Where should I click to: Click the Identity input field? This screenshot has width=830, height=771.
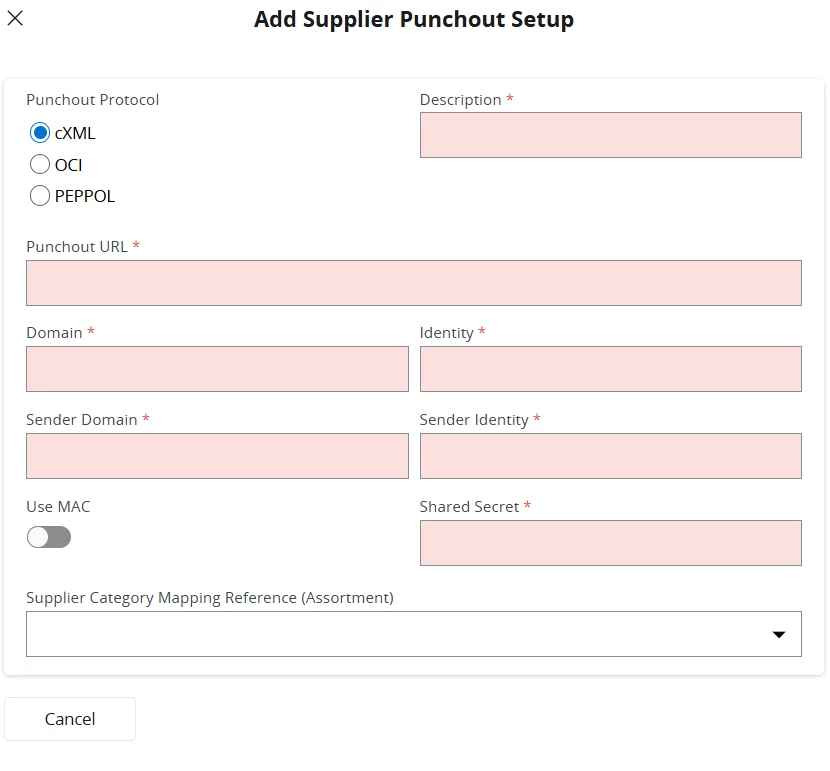click(x=611, y=369)
